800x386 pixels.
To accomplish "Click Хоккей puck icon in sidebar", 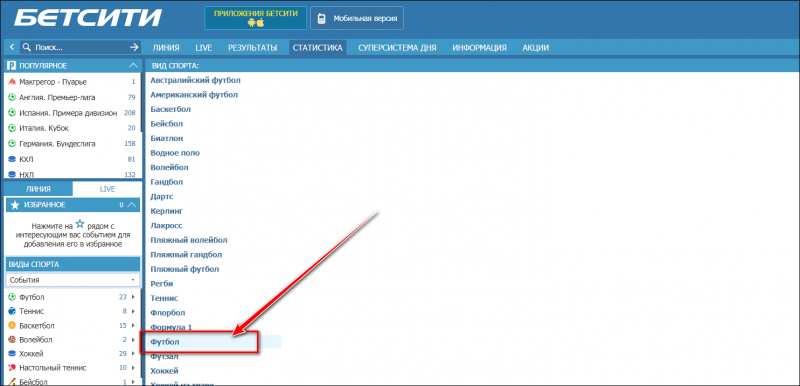I will (x=12, y=353).
